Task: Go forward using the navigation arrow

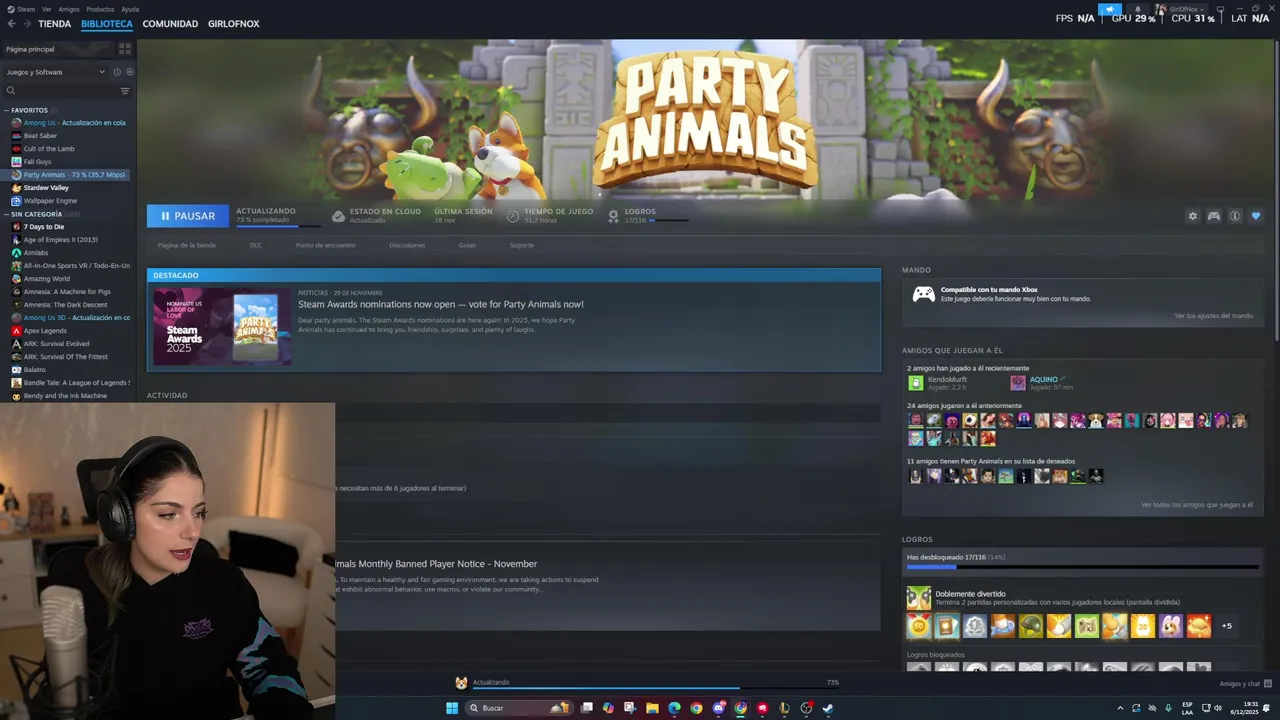Action: (x=26, y=24)
